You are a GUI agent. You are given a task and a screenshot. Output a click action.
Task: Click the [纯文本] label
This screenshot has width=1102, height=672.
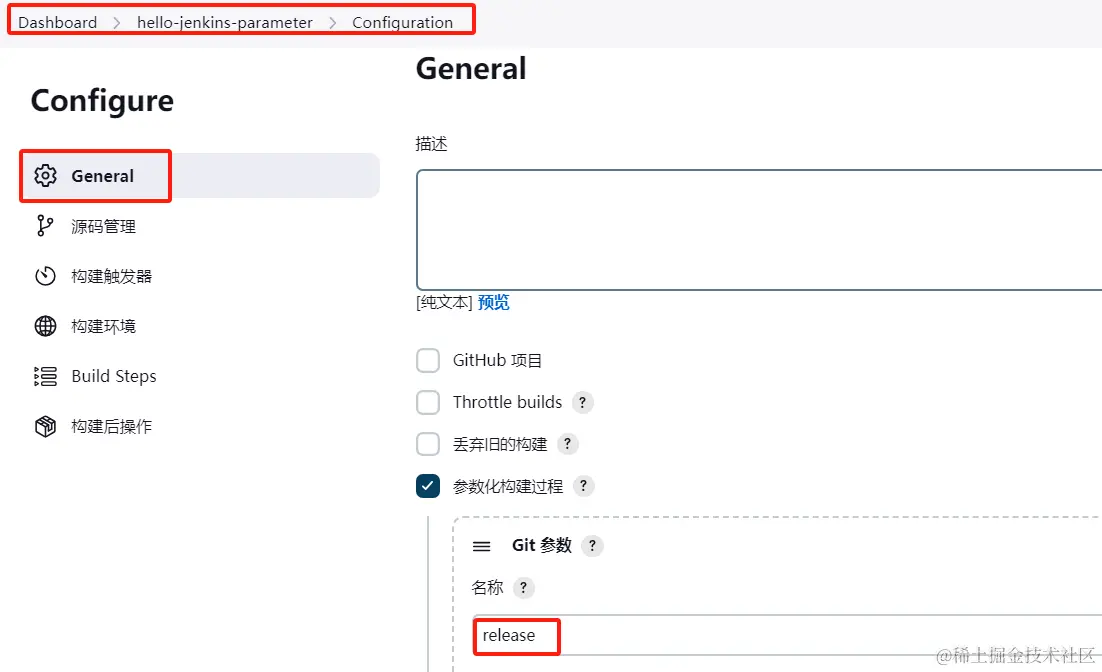tap(444, 302)
